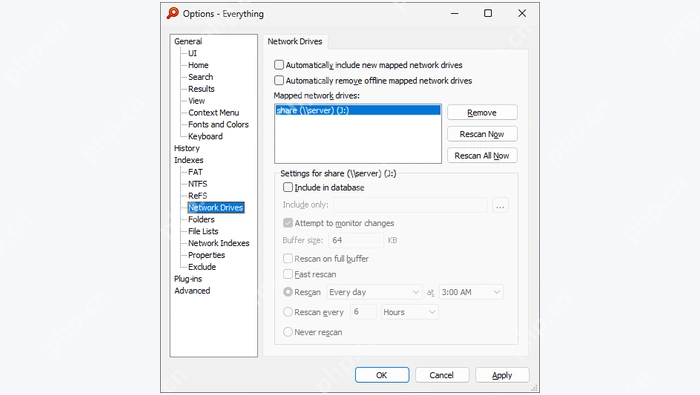
Task: Select share (\\server) (J:) drive entry
Action: coord(358,110)
